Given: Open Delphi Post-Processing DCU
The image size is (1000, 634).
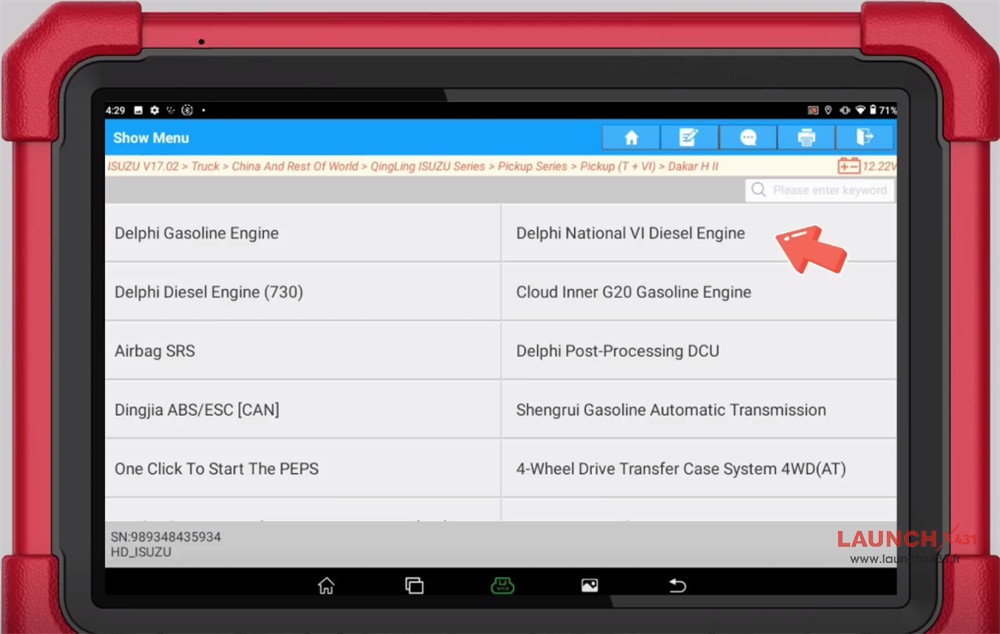Looking at the screenshot, I should (x=699, y=351).
